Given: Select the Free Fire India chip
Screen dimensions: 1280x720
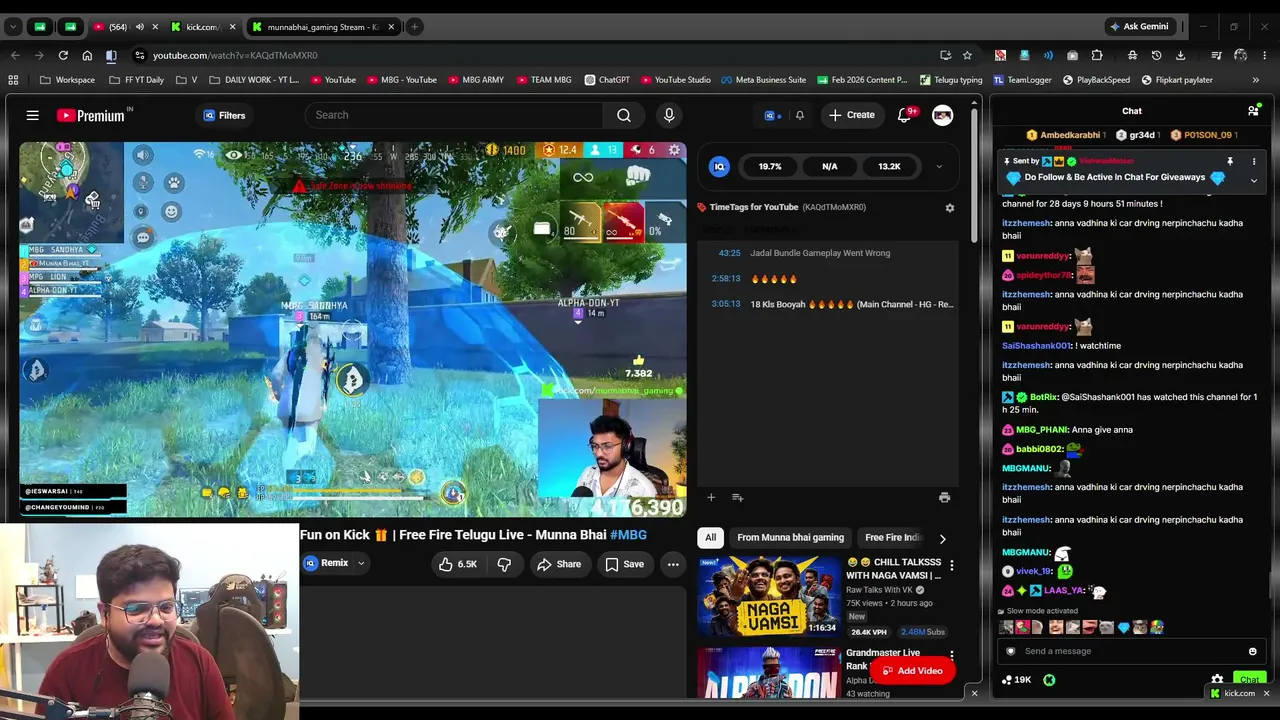Looking at the screenshot, I should (892, 538).
